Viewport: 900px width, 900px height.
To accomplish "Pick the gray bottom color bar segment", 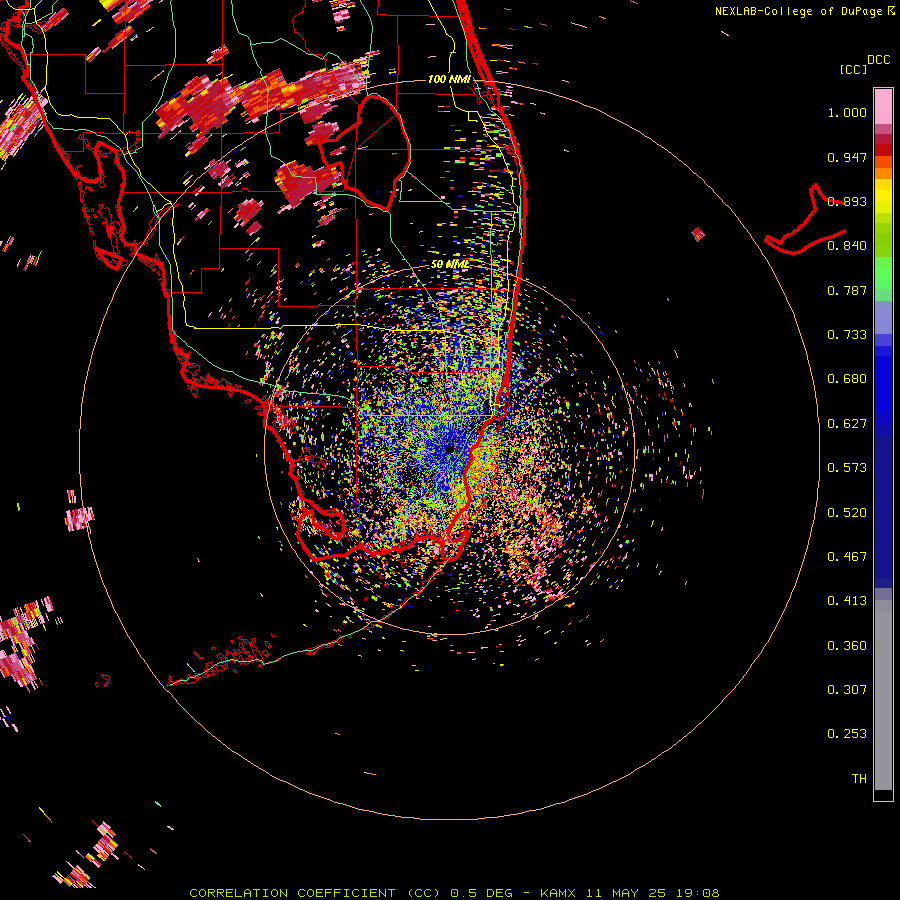I will pos(883,695).
